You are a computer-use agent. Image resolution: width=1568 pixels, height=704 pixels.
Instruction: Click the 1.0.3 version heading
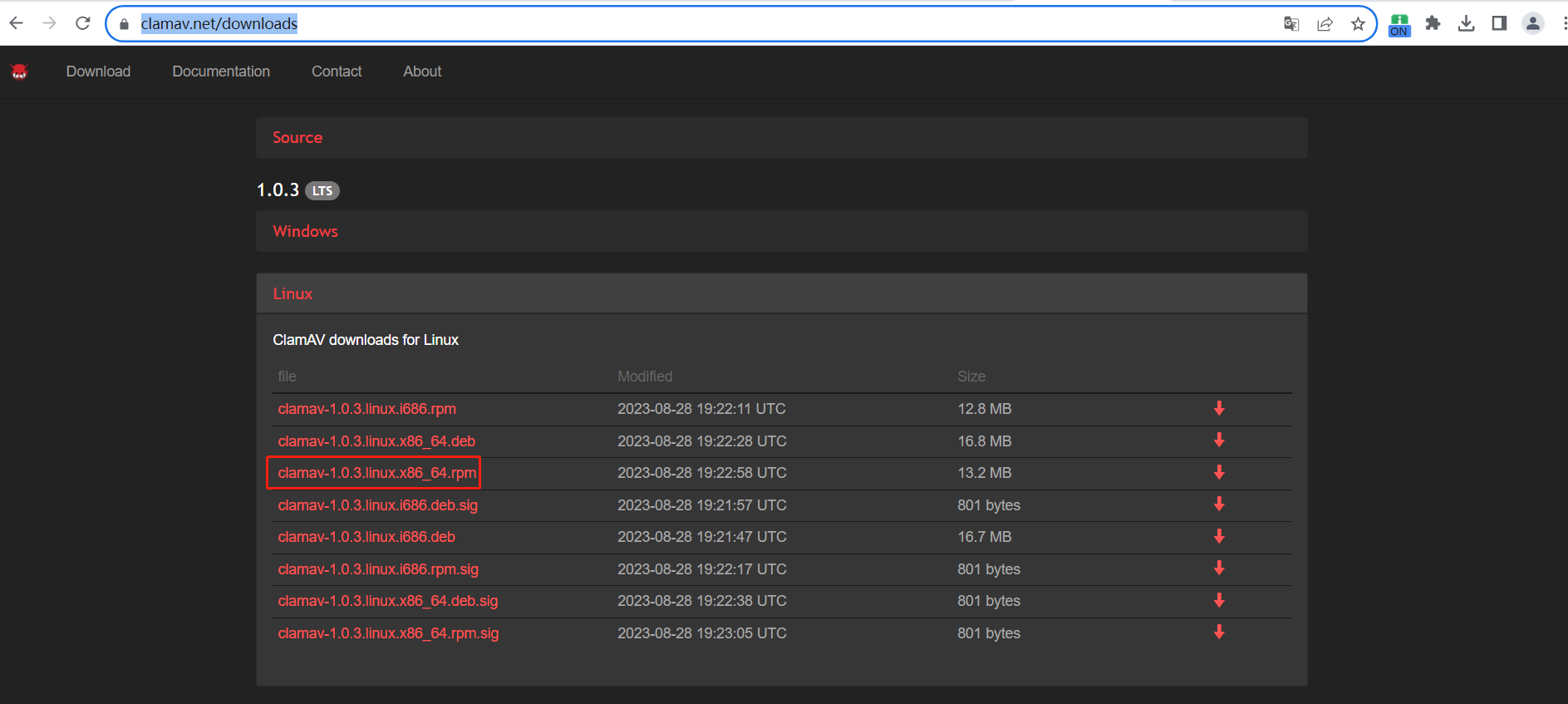pyautogui.click(x=278, y=190)
